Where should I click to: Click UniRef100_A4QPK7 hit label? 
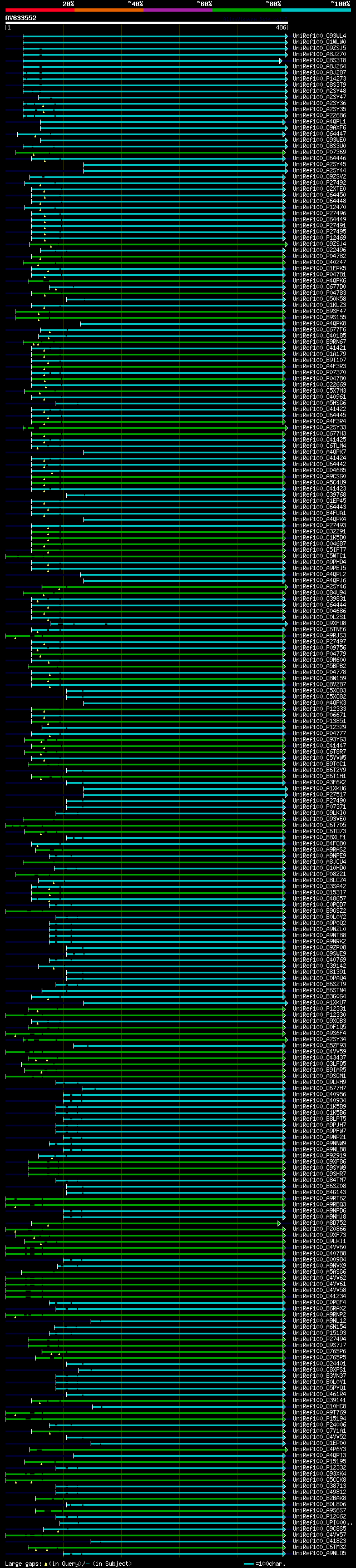(x=319, y=452)
